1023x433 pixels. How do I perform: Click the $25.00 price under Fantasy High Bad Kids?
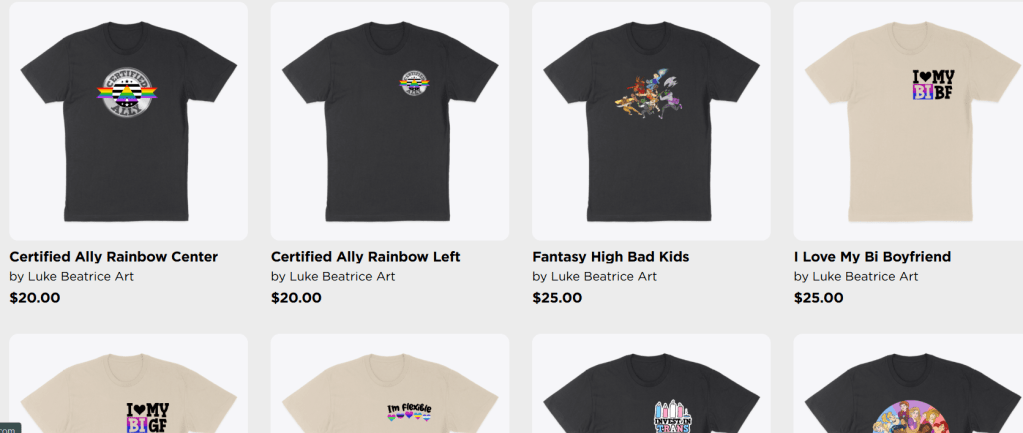(x=557, y=298)
